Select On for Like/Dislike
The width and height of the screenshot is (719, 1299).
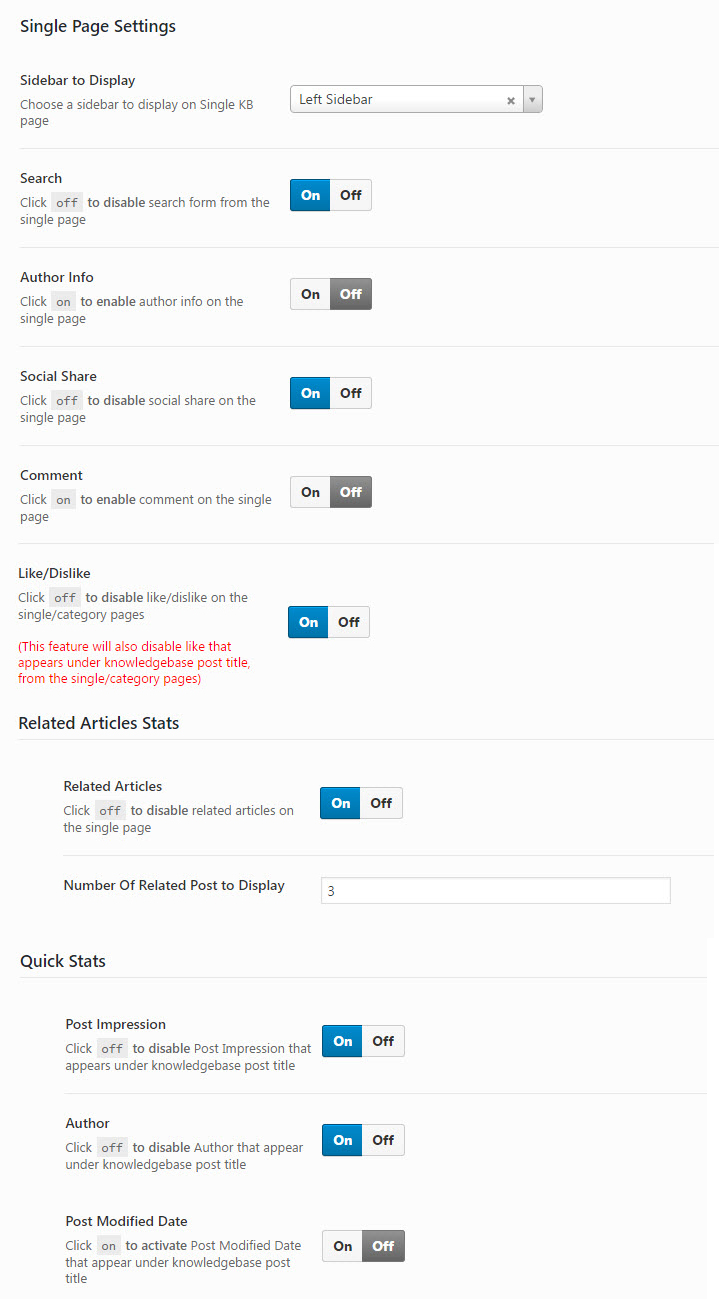[308, 622]
